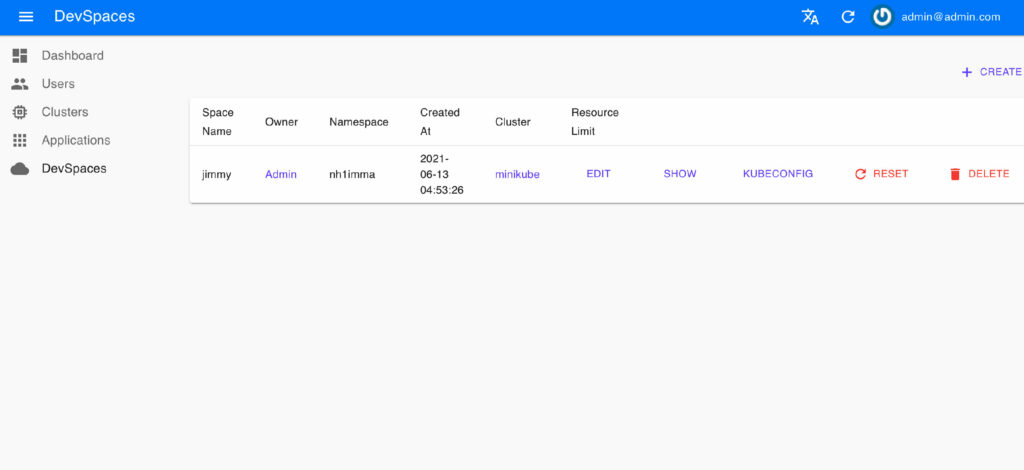Click the Clusters chip icon in the sidebar
Viewport: 1024px width, 470px height.
(20, 112)
